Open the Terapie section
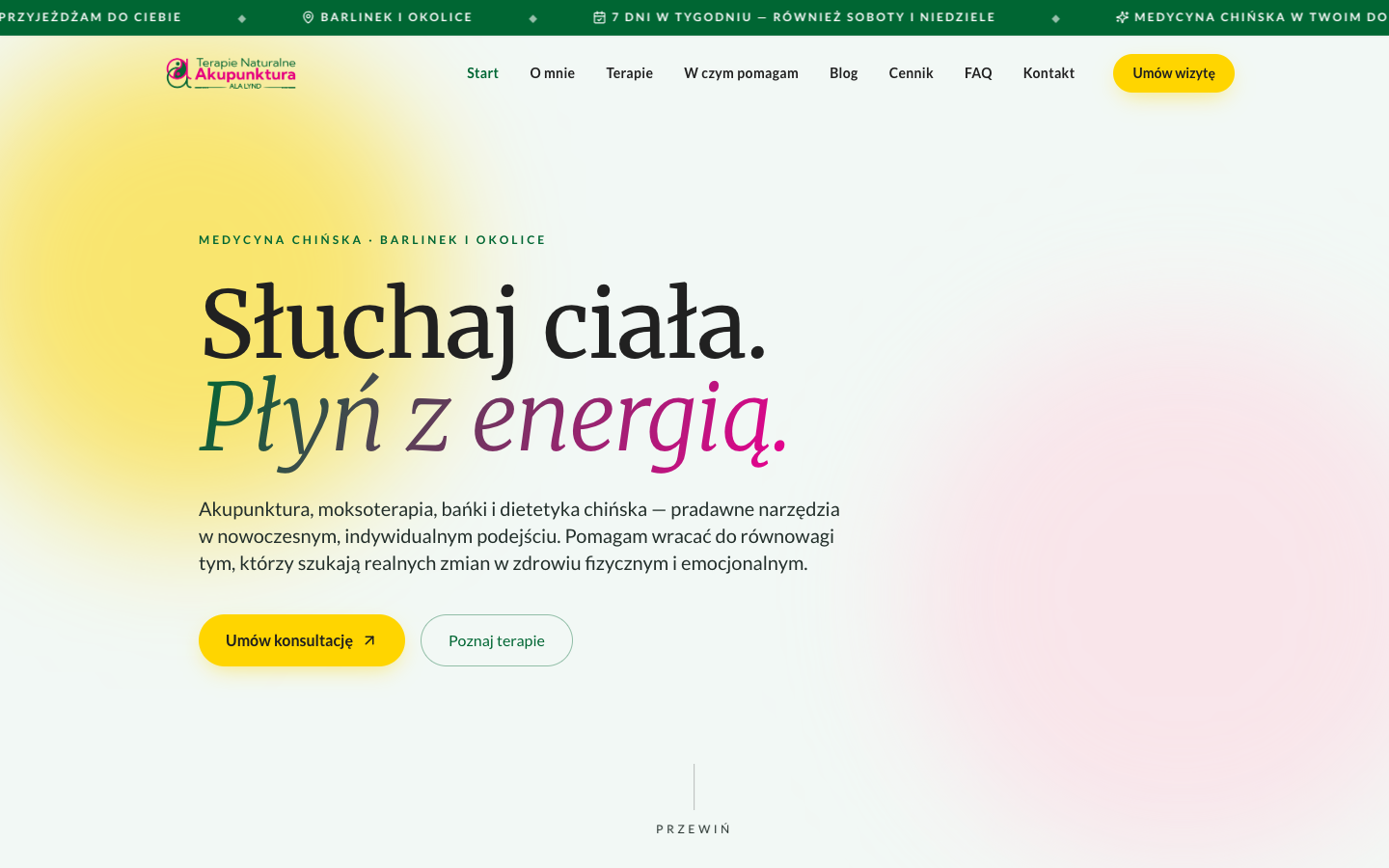The image size is (1389, 868). pyautogui.click(x=629, y=73)
